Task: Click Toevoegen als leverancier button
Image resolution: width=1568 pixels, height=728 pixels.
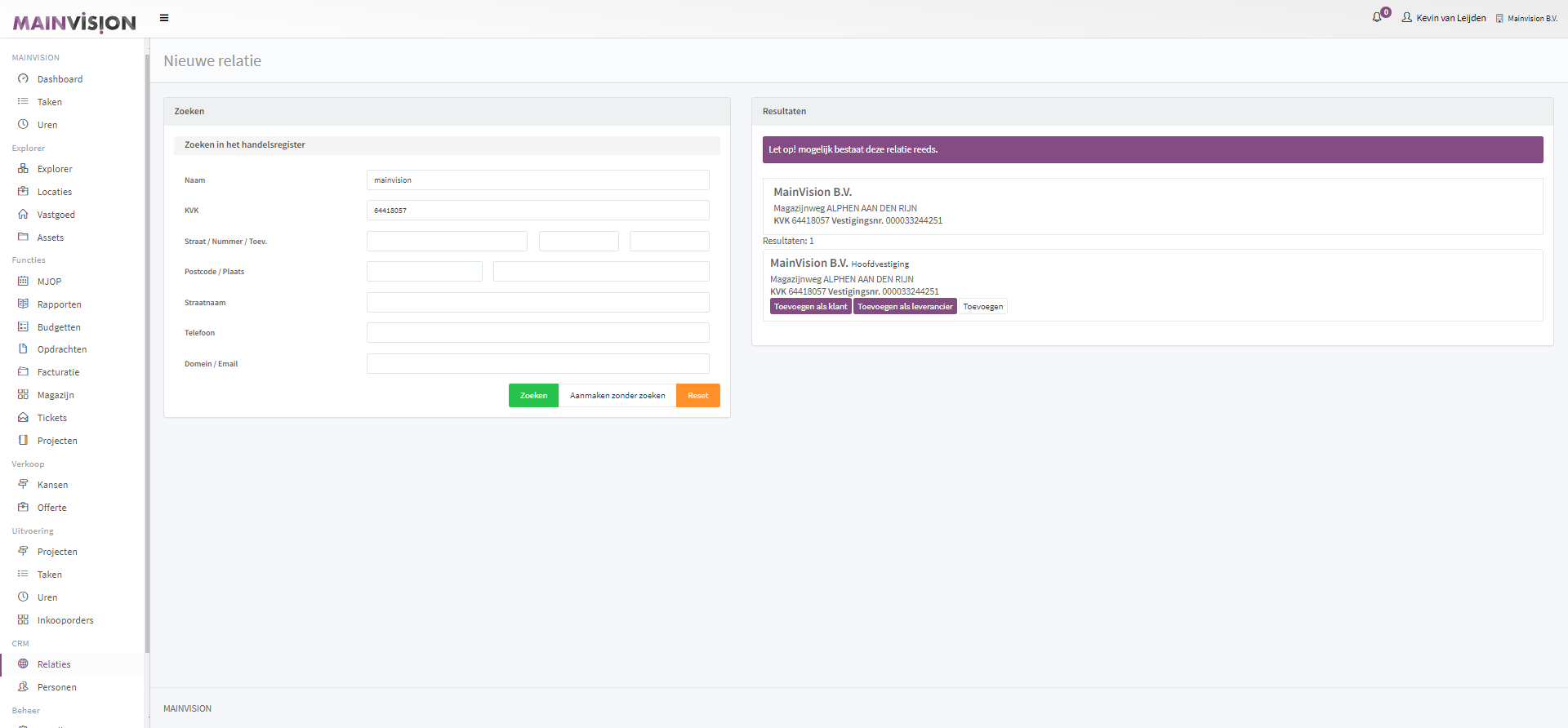Action: click(x=905, y=307)
